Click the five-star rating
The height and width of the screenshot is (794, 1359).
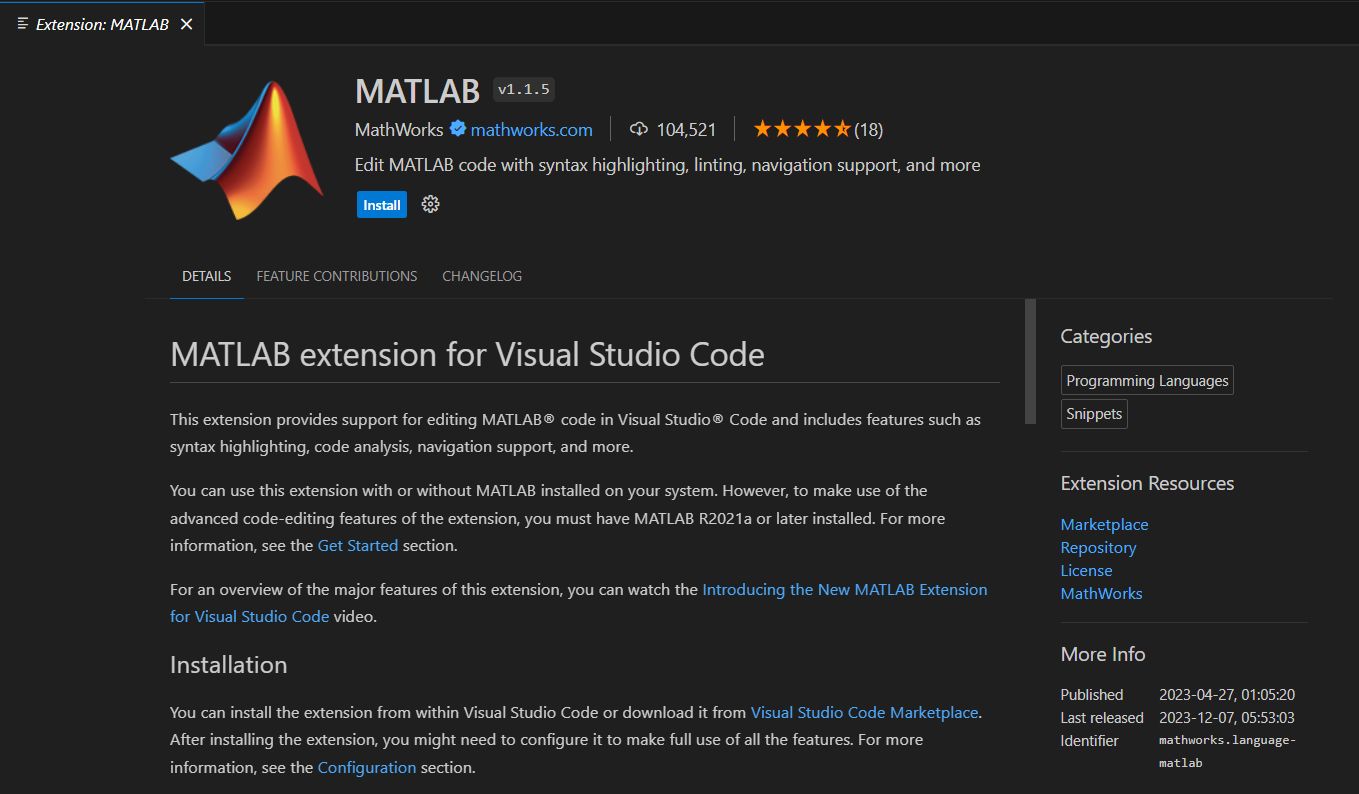[802, 129]
